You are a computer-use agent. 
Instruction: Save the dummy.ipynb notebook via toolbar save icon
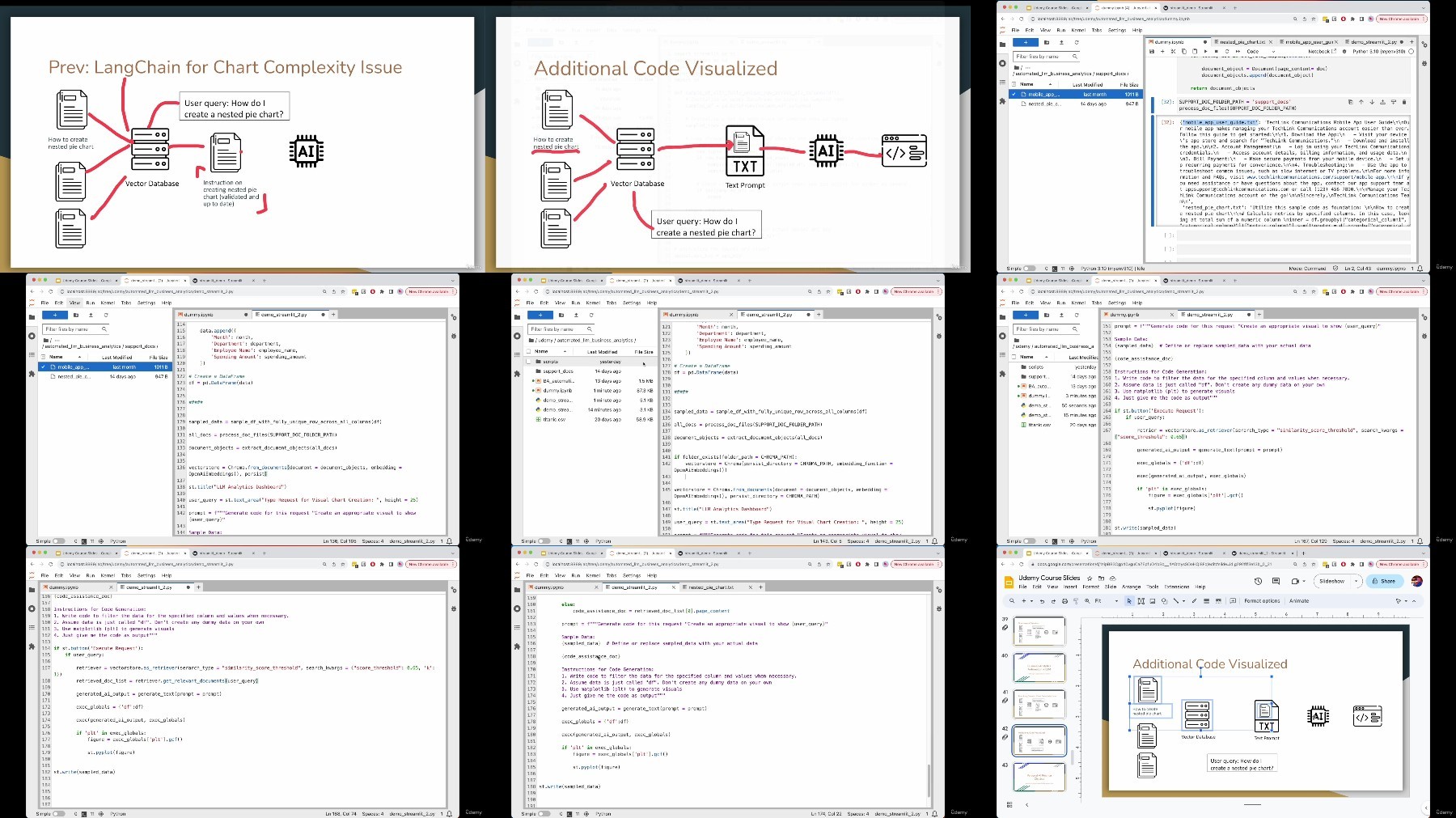pos(1152,51)
